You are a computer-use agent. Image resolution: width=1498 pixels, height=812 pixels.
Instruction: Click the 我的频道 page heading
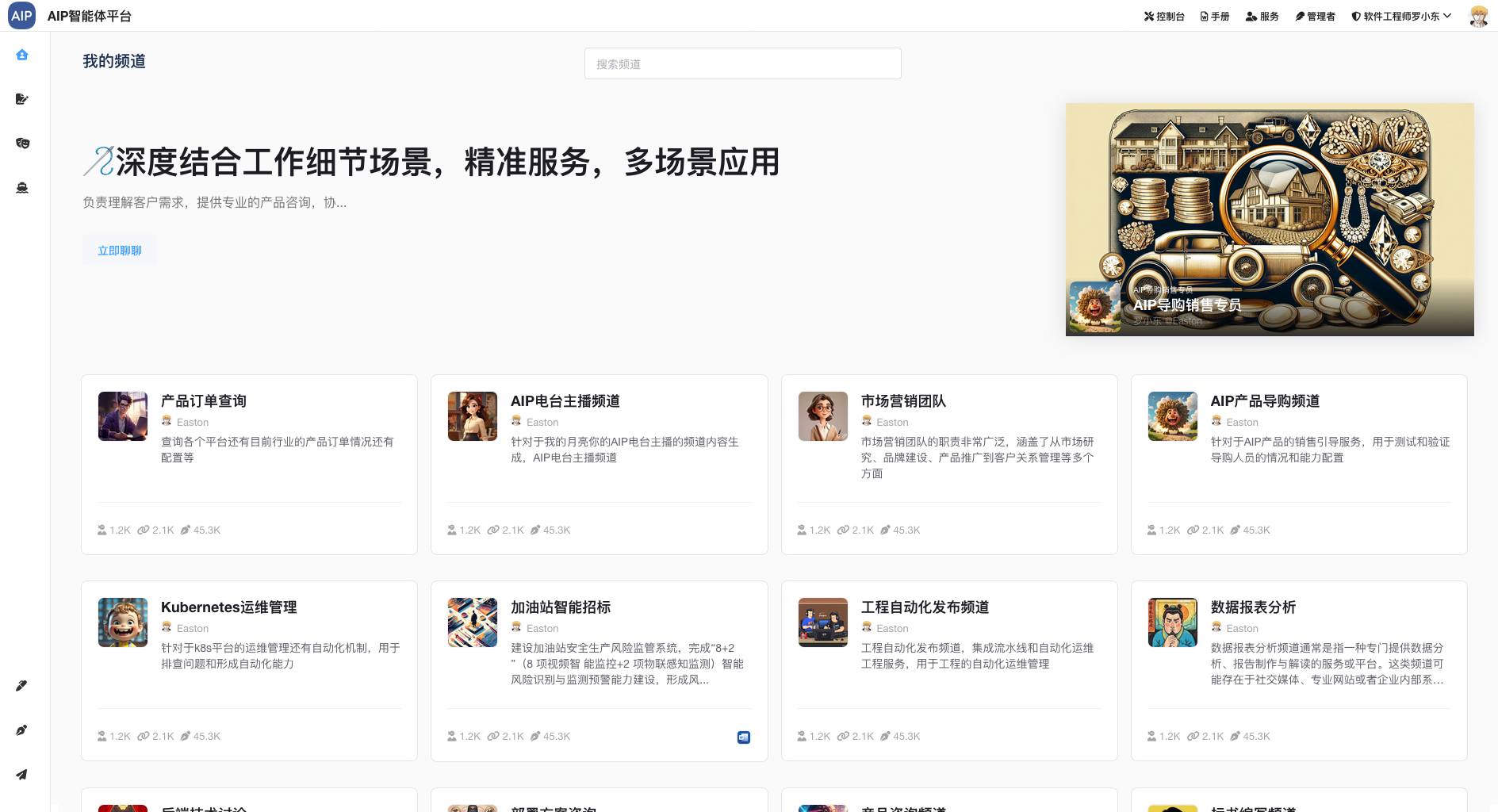114,62
